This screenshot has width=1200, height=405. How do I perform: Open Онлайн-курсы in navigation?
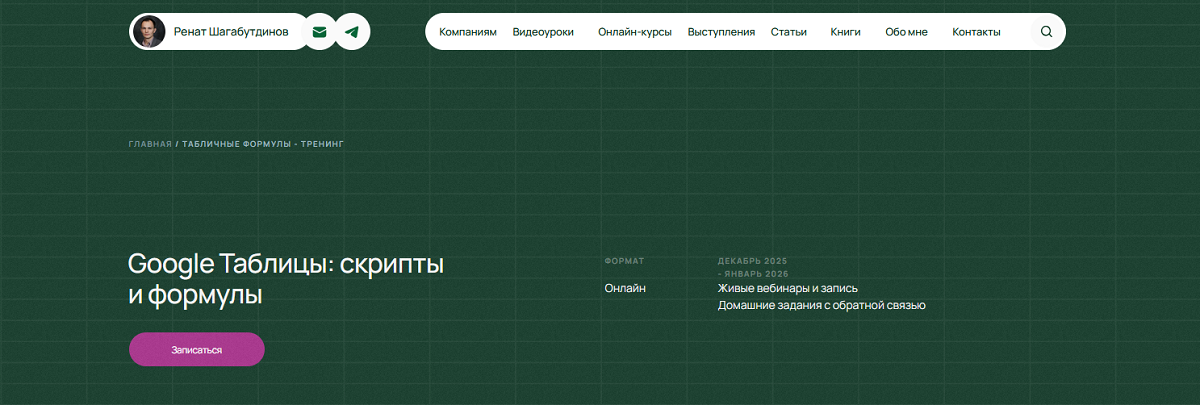click(x=634, y=32)
